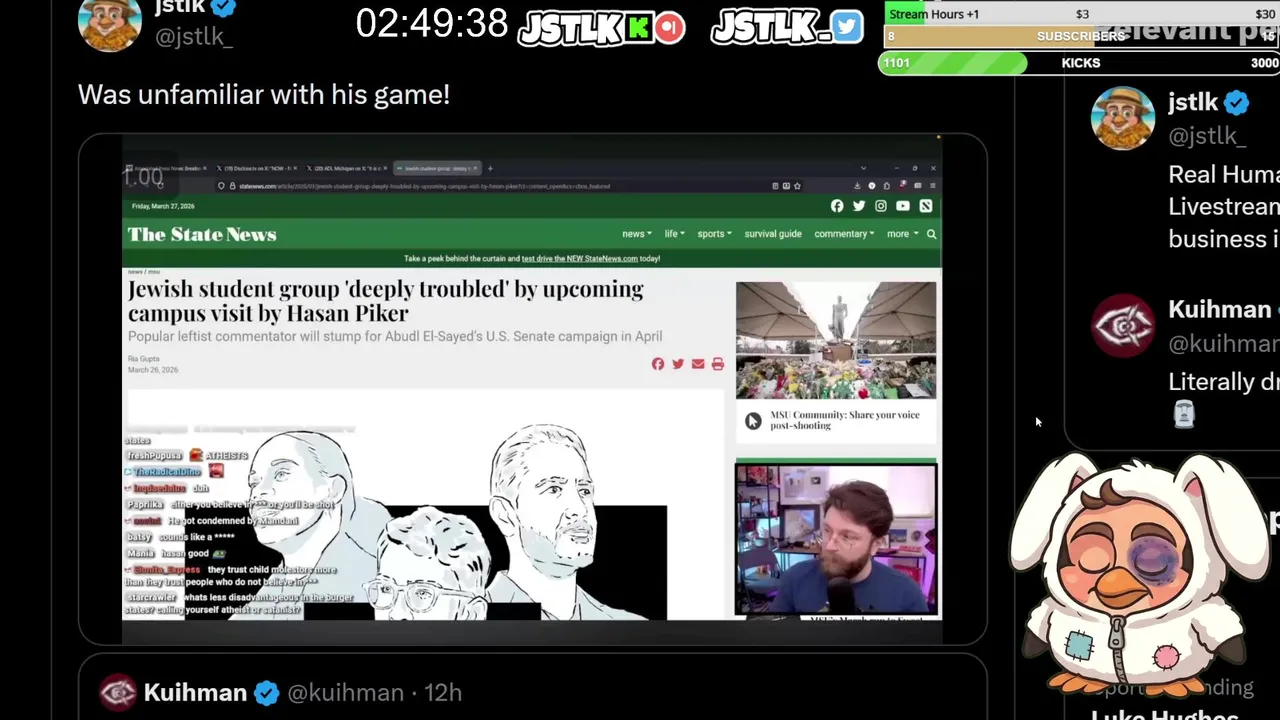
Task: Click jstlk verified badge in top tweet header
Action: click(x=223, y=8)
